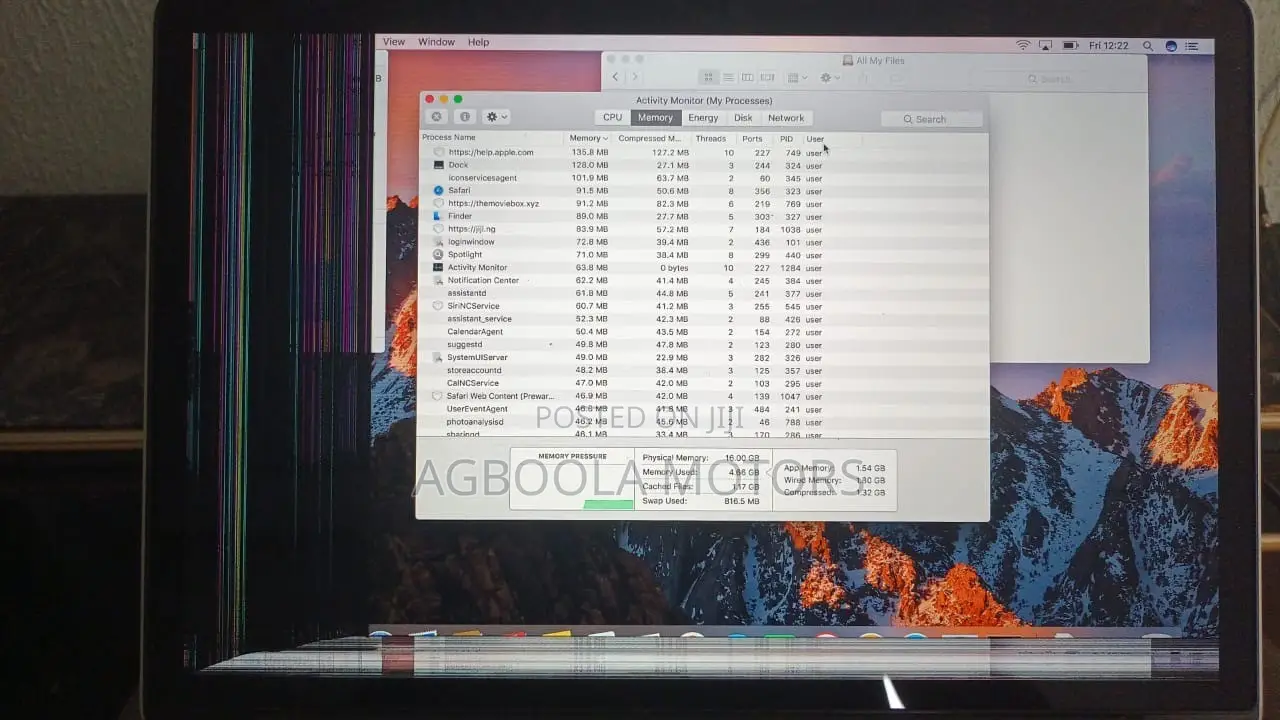
Task: Click the Wi-Fi status icon
Action: [x=1023, y=45]
